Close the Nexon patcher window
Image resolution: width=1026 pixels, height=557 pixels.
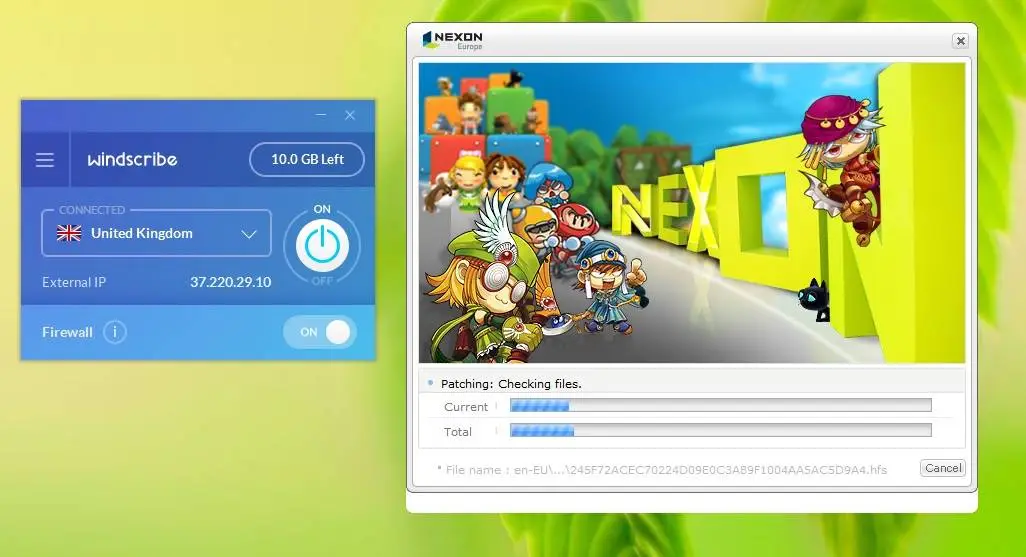(960, 41)
